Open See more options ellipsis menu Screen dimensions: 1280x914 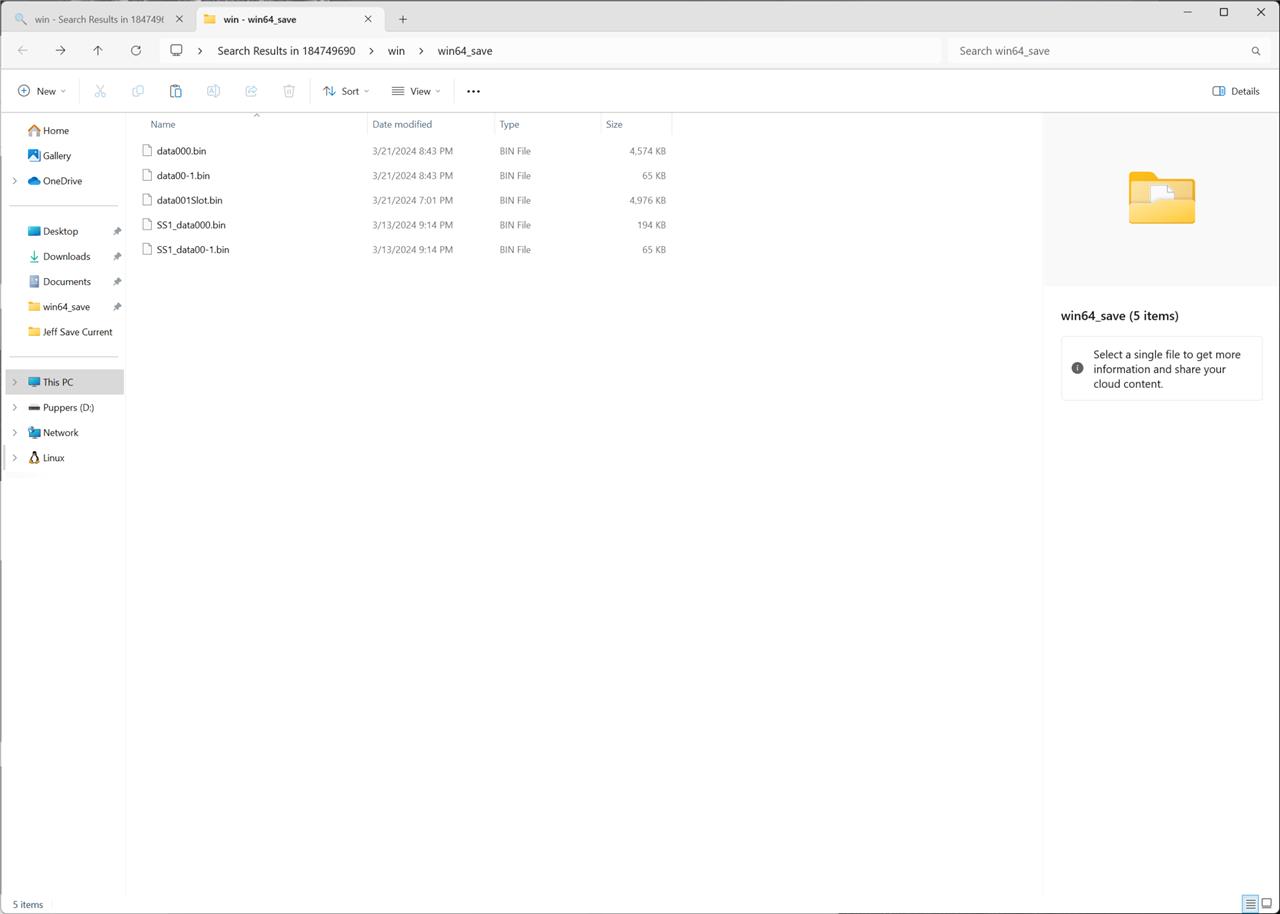coord(473,91)
